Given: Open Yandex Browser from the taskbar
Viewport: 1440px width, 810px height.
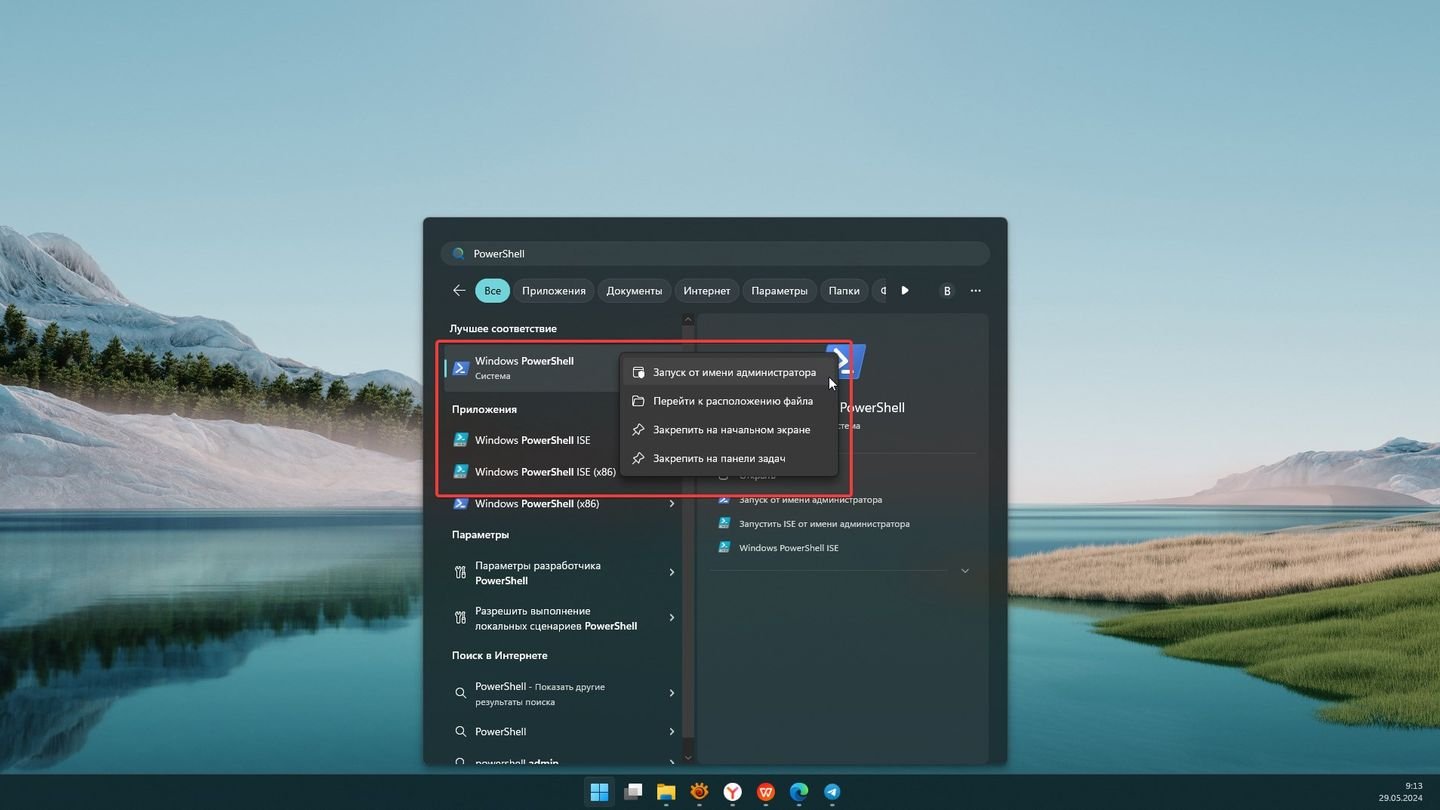Looking at the screenshot, I should 733,792.
